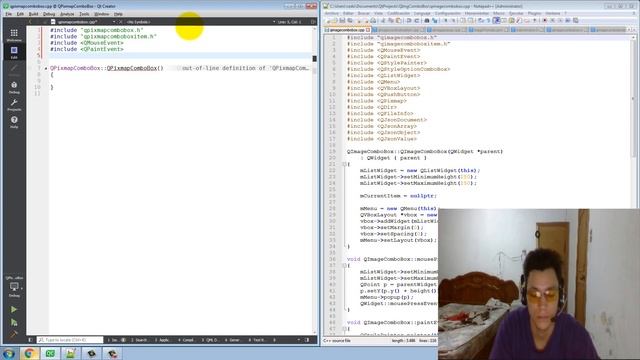This screenshot has height=360, width=640.
Task: Open Debug menu in Qt Creator
Action: pyautogui.click(x=49, y=14)
